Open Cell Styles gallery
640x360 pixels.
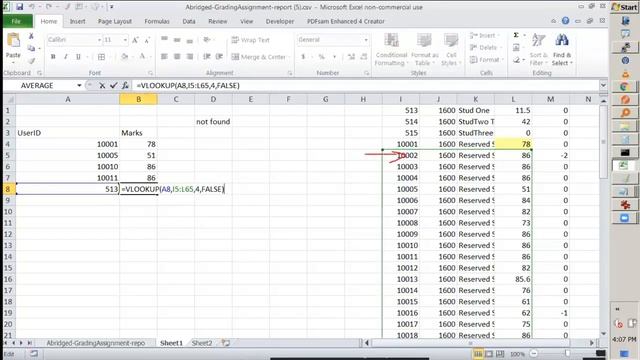point(451,50)
